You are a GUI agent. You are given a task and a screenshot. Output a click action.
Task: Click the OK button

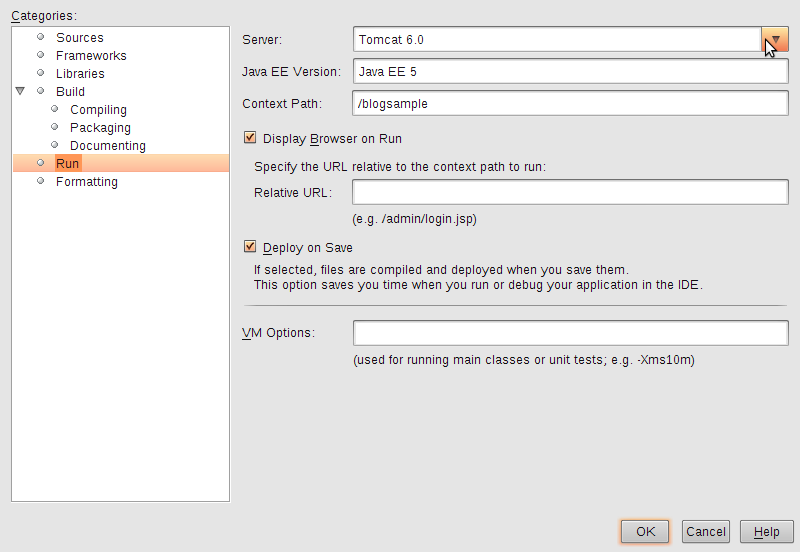pos(645,532)
